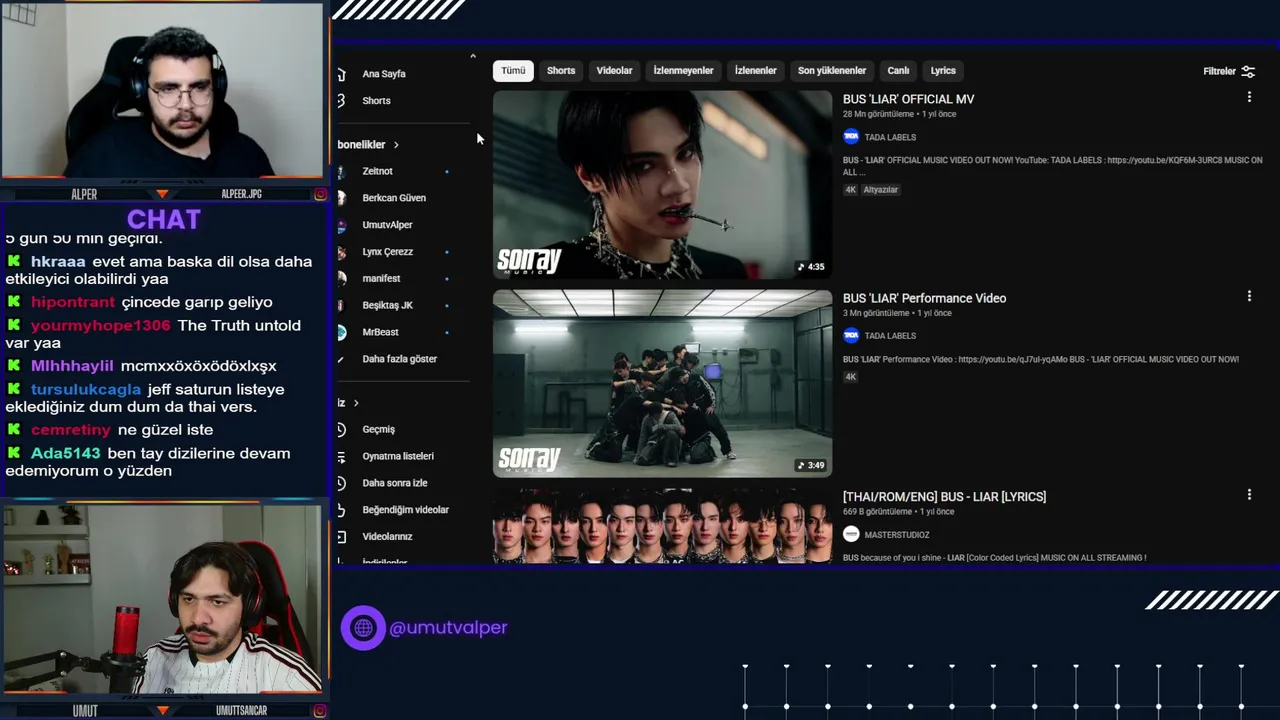Click the 3:49 duration badge
Image resolution: width=1280 pixels, height=720 pixels.
coord(811,465)
